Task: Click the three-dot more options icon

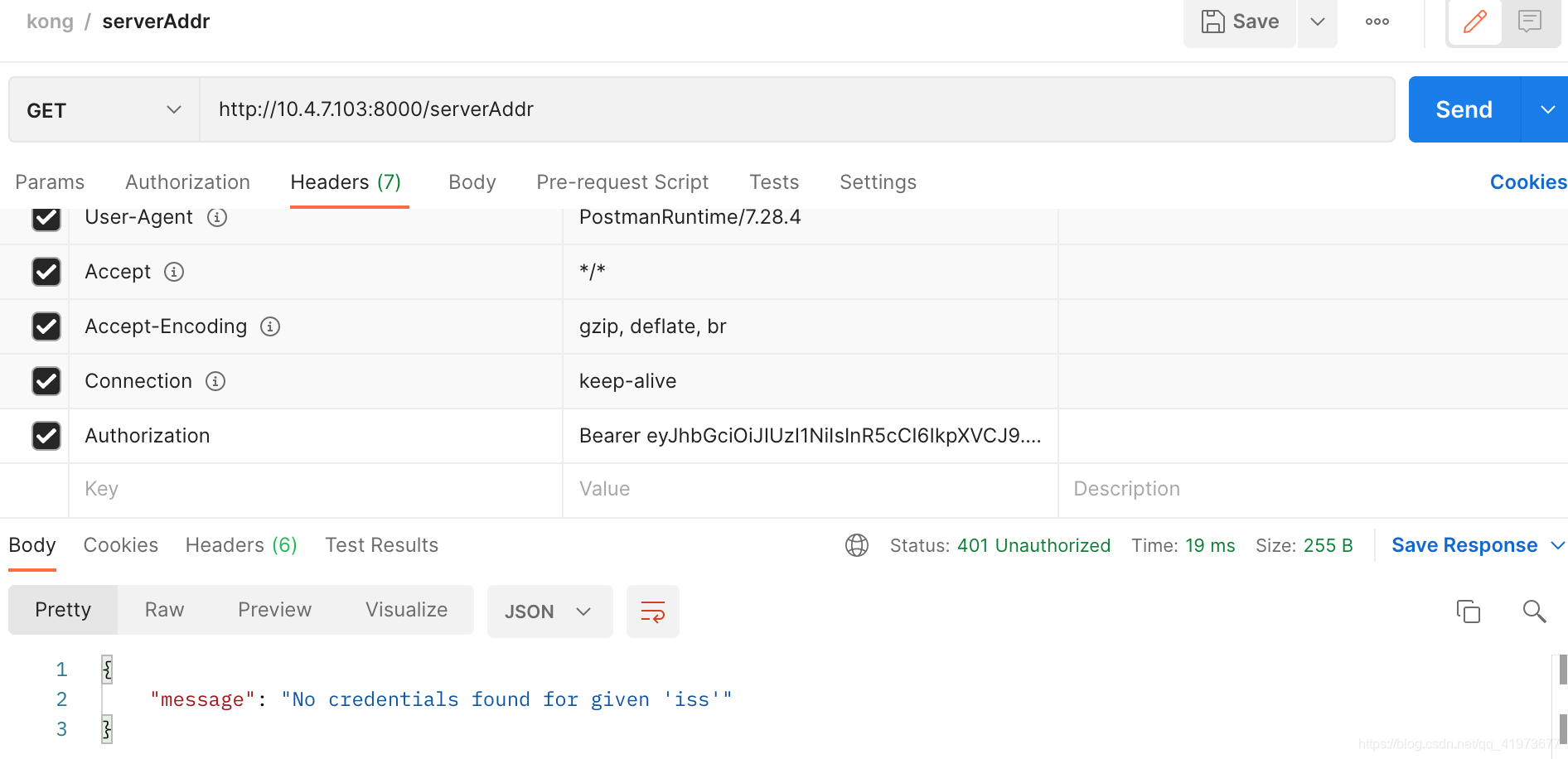Action: pos(1377,22)
